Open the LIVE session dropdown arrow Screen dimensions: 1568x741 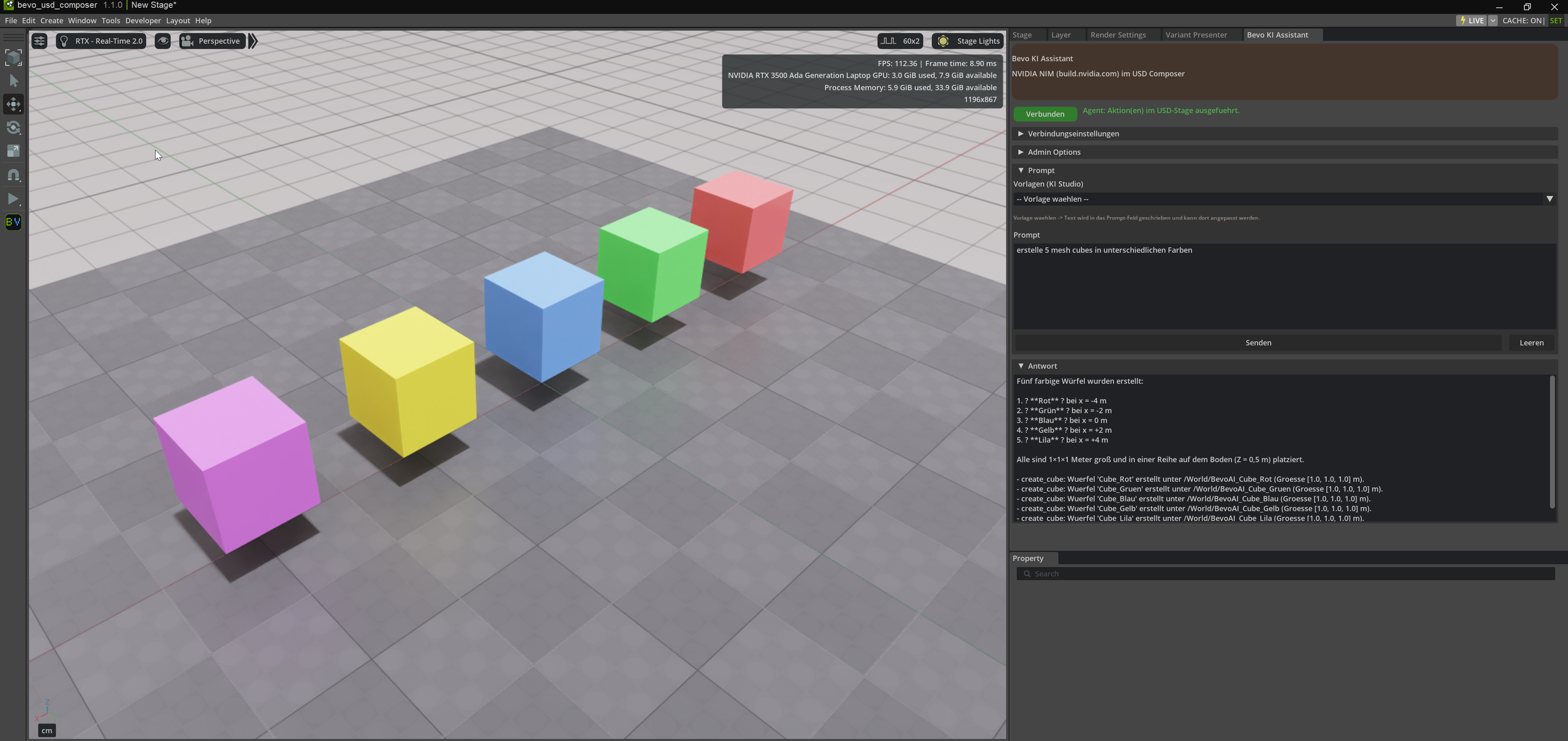[1492, 20]
